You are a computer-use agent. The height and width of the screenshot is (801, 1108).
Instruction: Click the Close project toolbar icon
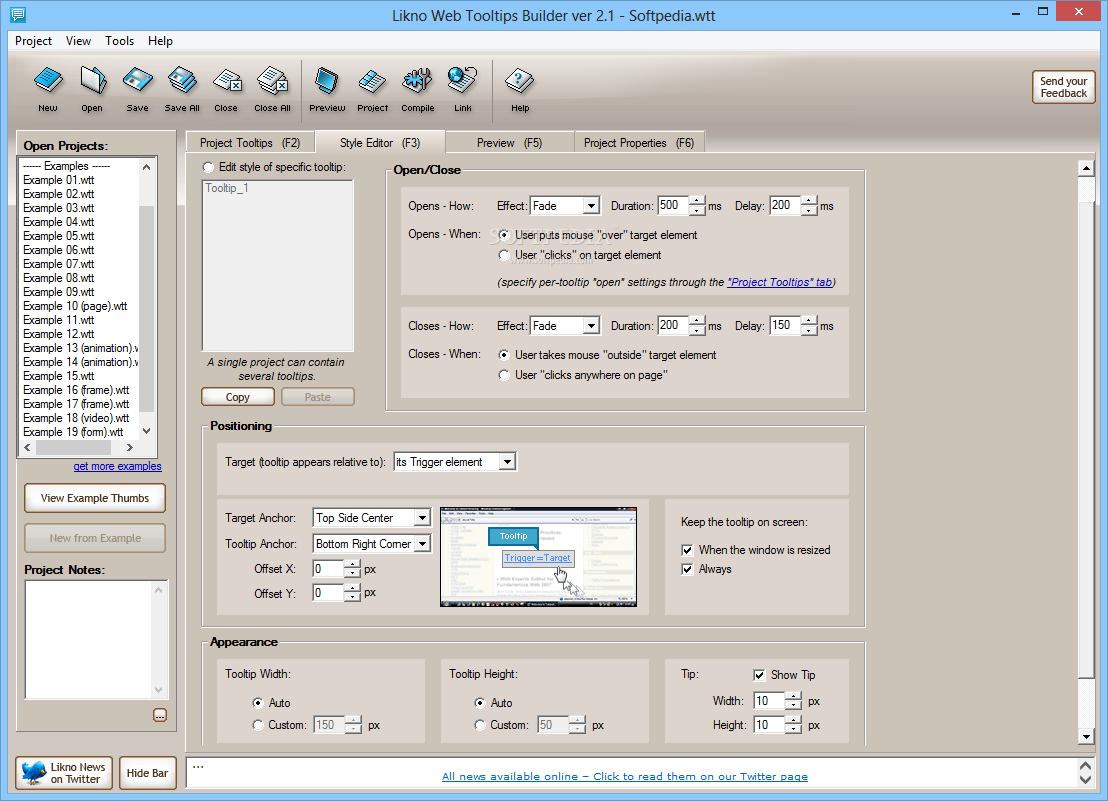click(x=226, y=89)
